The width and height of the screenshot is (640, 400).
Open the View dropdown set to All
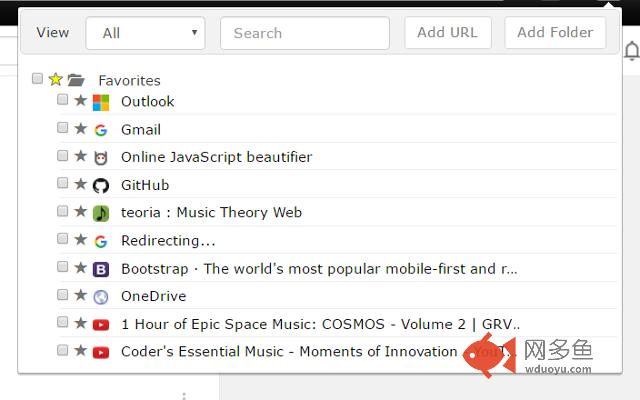pos(145,33)
